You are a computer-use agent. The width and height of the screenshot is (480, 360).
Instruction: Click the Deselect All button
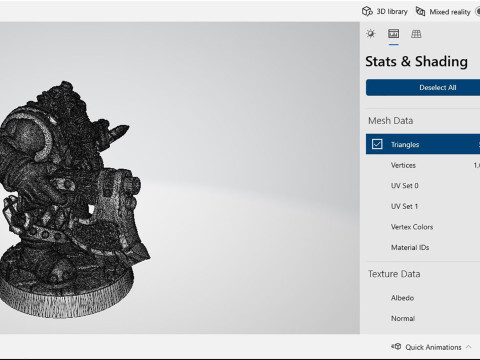click(423, 87)
